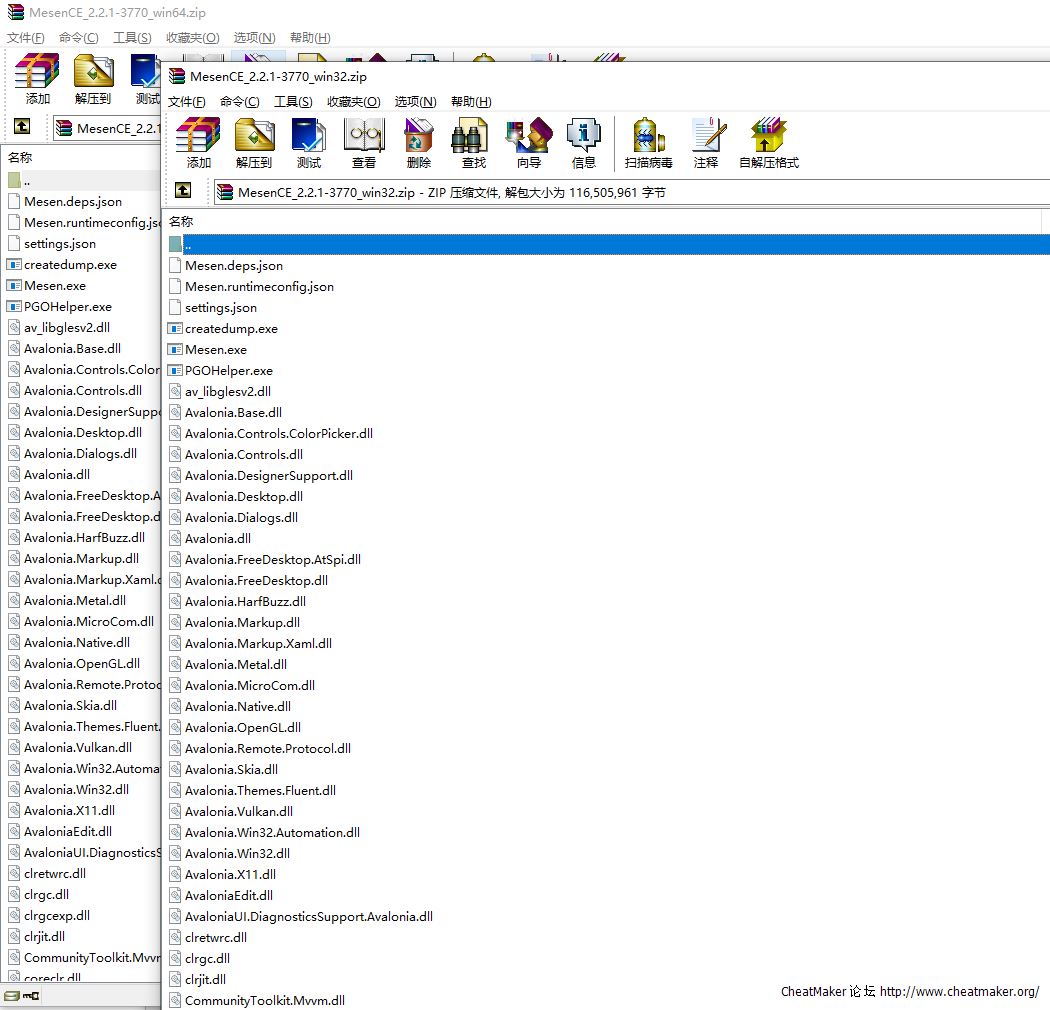
Task: Open Tools (工具) menu in win32 window
Action: [293, 102]
